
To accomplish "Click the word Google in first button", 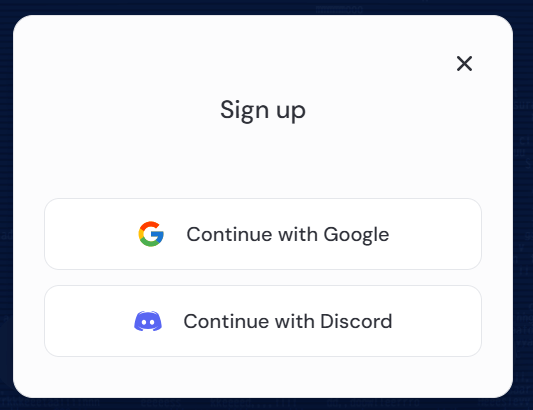I will pos(356,235).
